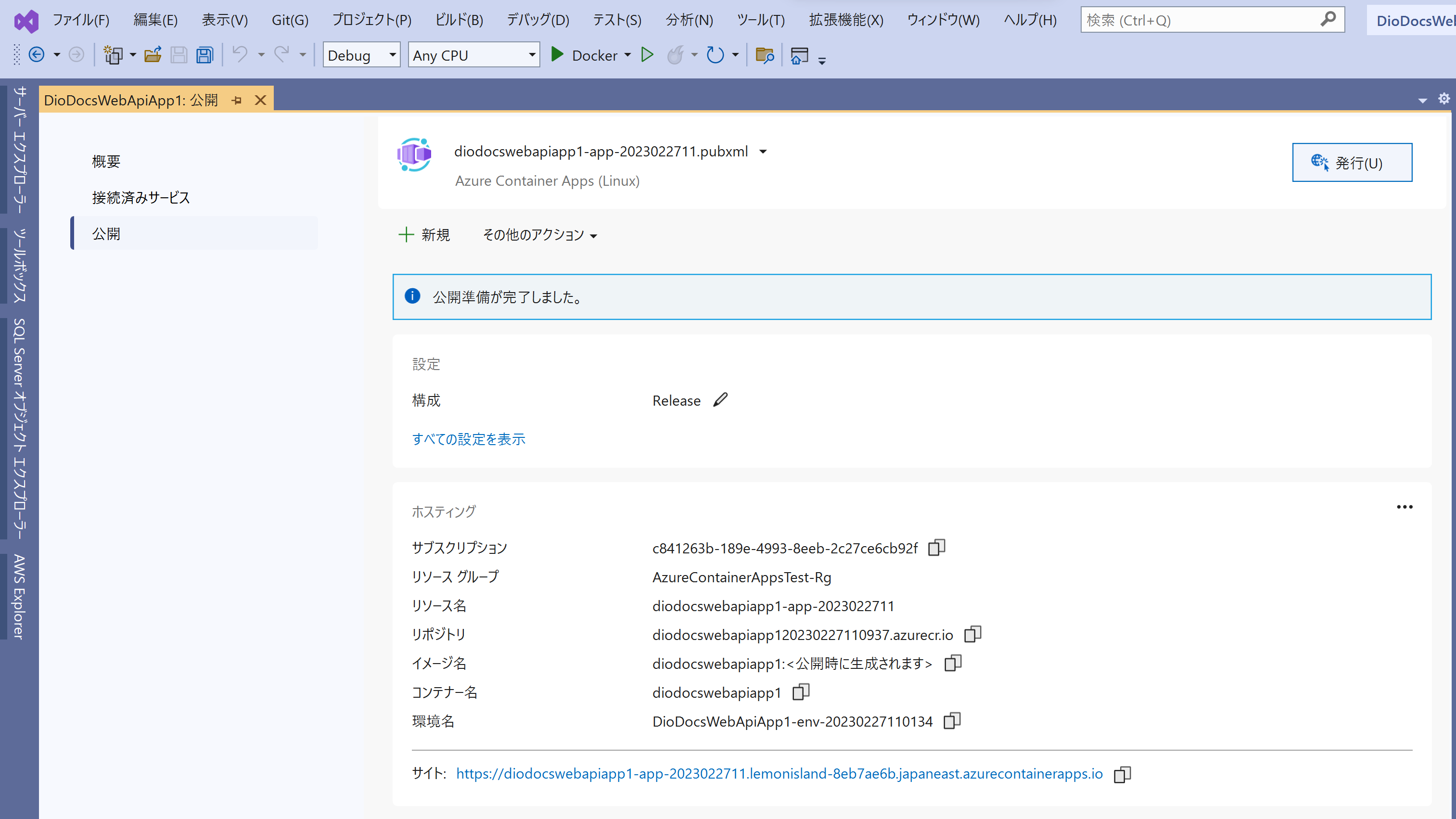The height and width of the screenshot is (819, 1456).
Task: Click the redo icon
Action: click(x=281, y=55)
